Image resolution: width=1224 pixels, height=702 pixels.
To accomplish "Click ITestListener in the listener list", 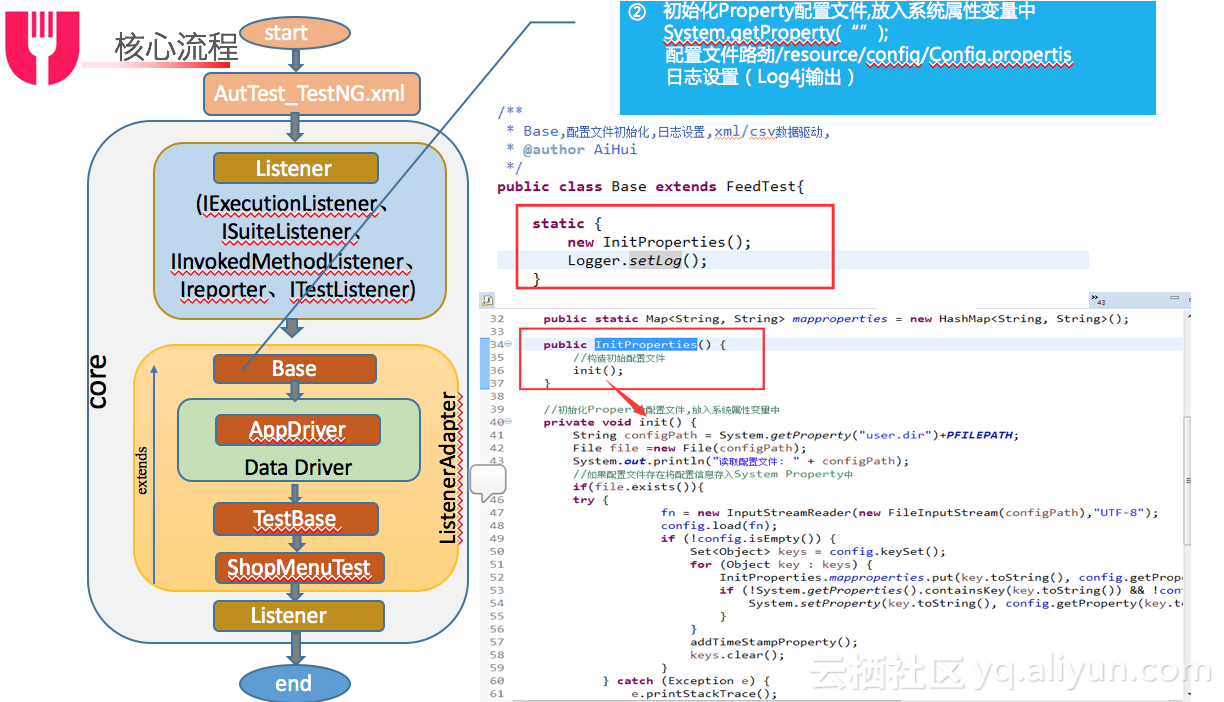I will (352, 291).
